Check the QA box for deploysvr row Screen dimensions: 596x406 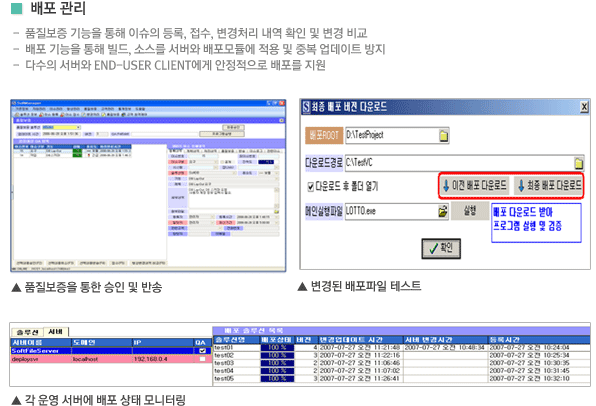click(202, 359)
